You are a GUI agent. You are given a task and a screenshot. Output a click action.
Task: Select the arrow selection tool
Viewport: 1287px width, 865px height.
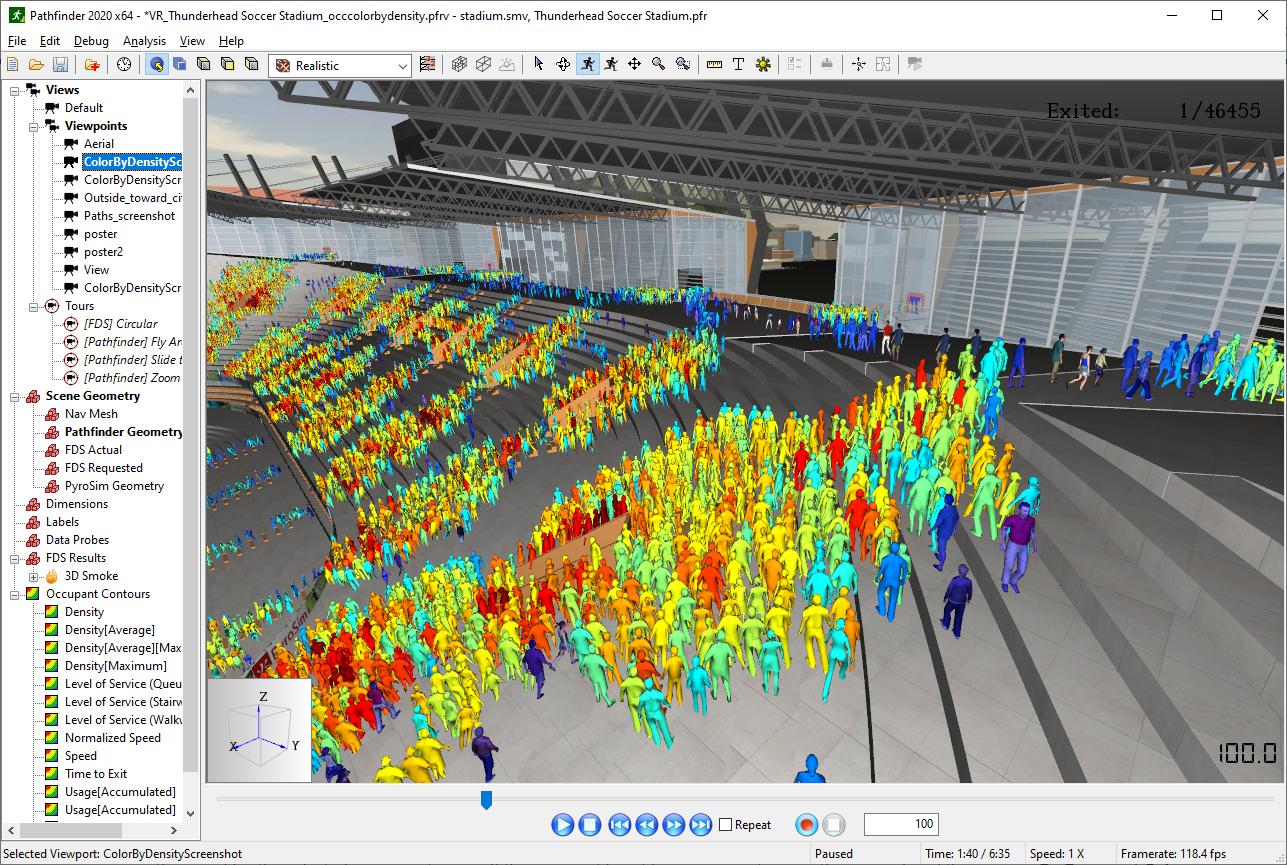coord(539,65)
